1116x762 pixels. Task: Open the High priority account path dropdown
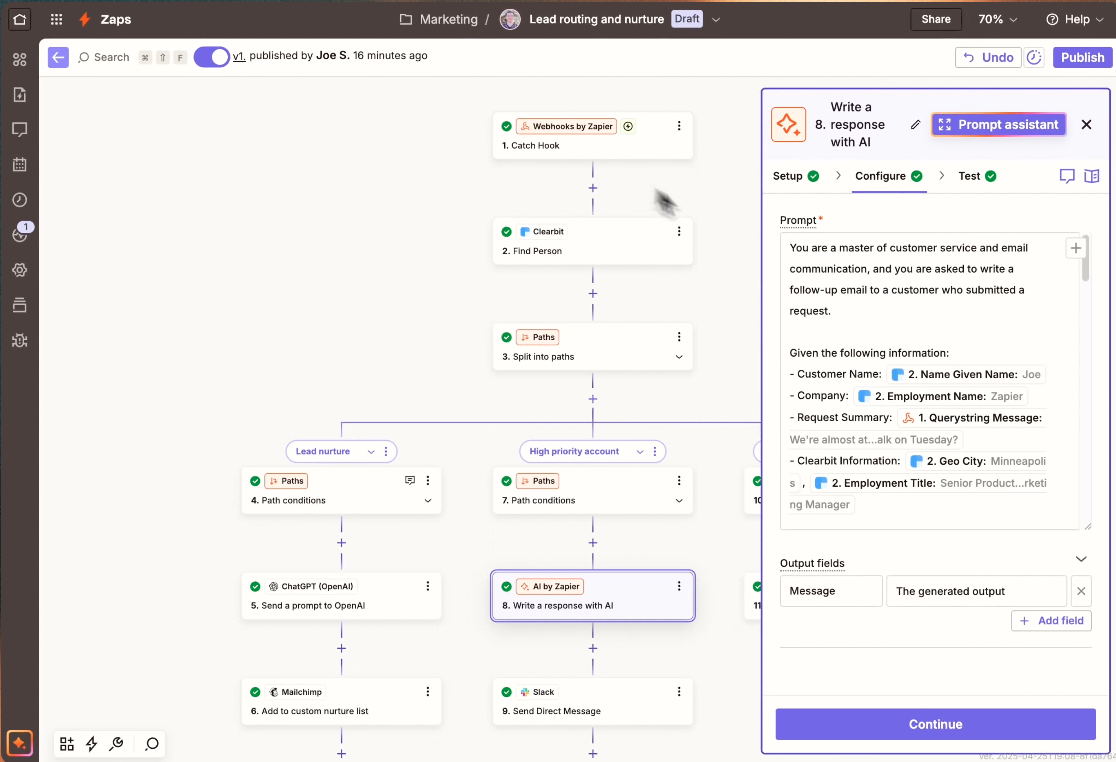click(x=640, y=452)
